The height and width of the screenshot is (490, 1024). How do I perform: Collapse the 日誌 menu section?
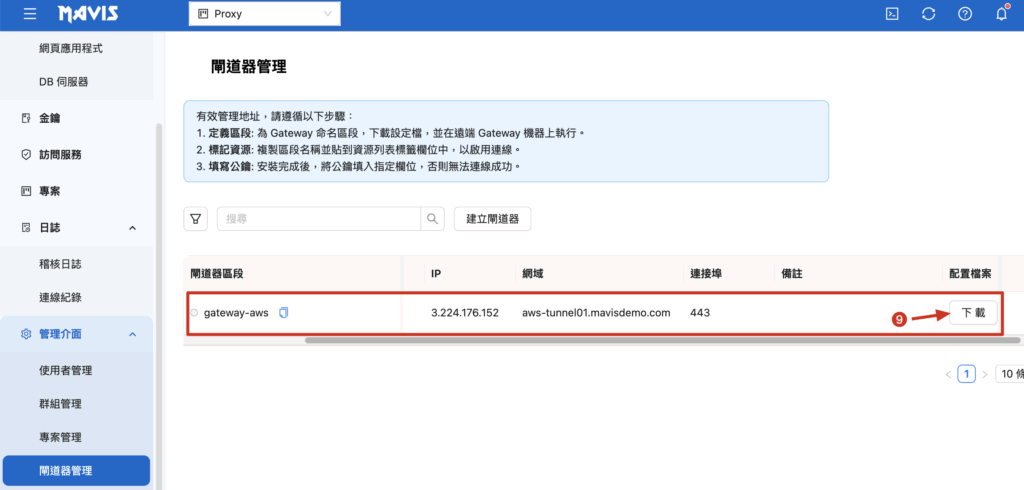133,228
